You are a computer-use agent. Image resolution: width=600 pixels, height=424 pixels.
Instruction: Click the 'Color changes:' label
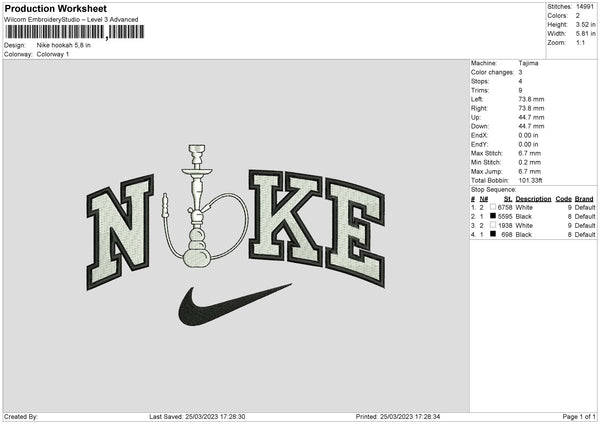(492, 72)
